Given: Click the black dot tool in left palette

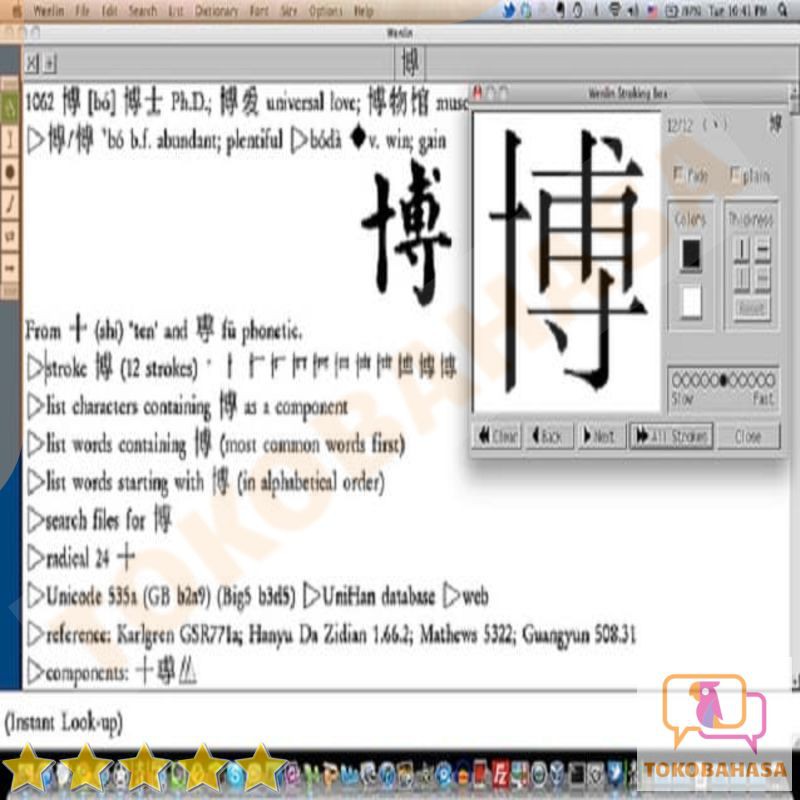Looking at the screenshot, I should point(10,172).
